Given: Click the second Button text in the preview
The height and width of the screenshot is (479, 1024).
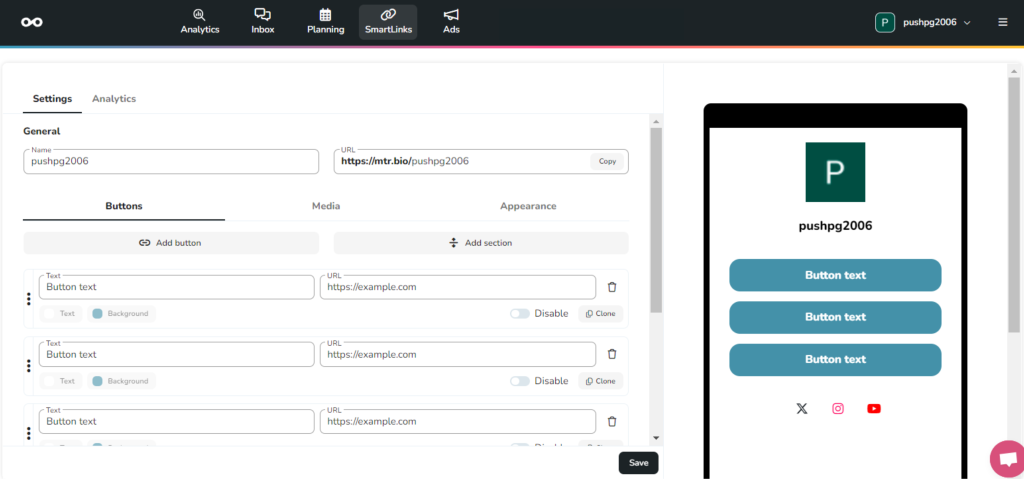Looking at the screenshot, I should click(835, 317).
